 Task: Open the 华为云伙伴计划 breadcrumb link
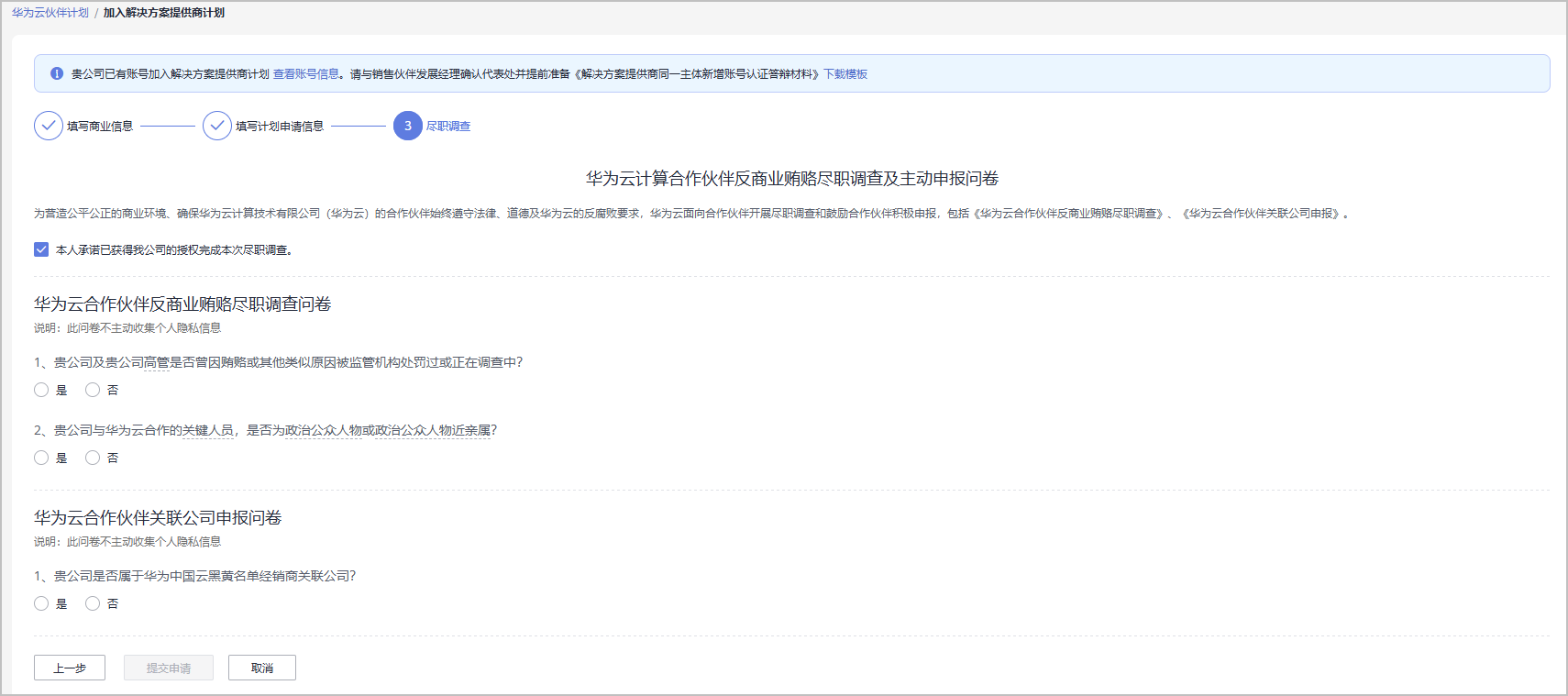point(50,13)
